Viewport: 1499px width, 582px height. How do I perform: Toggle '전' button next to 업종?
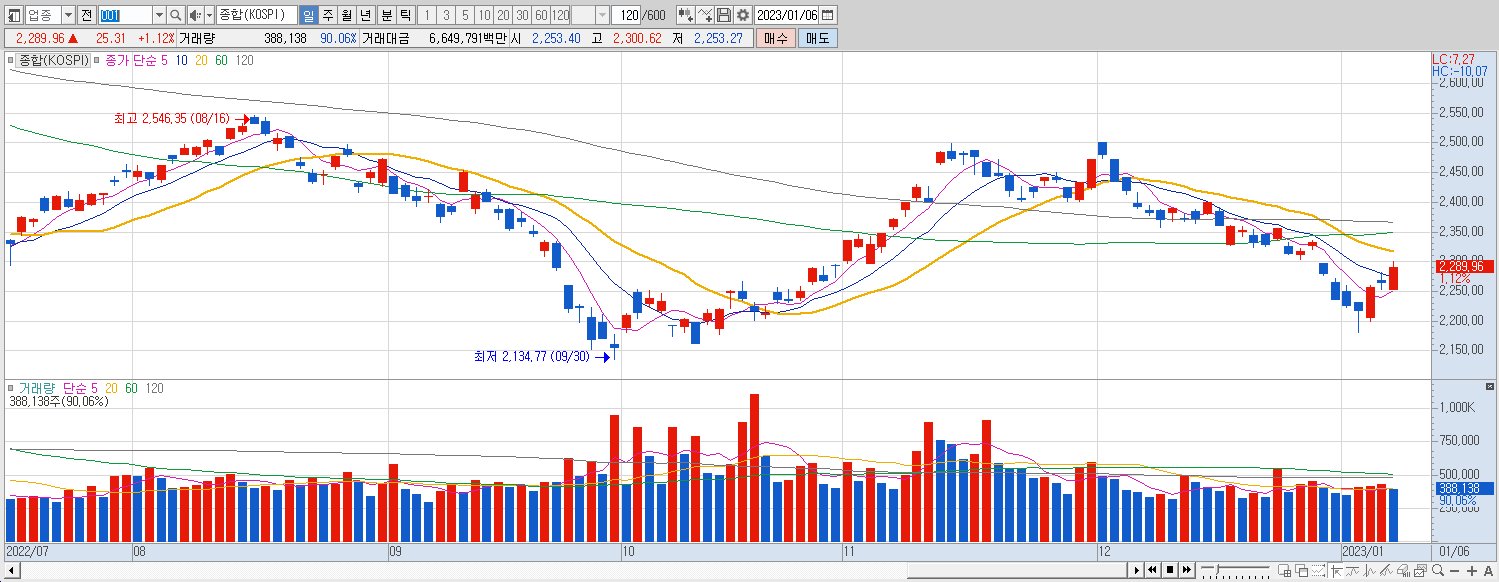[x=86, y=15]
